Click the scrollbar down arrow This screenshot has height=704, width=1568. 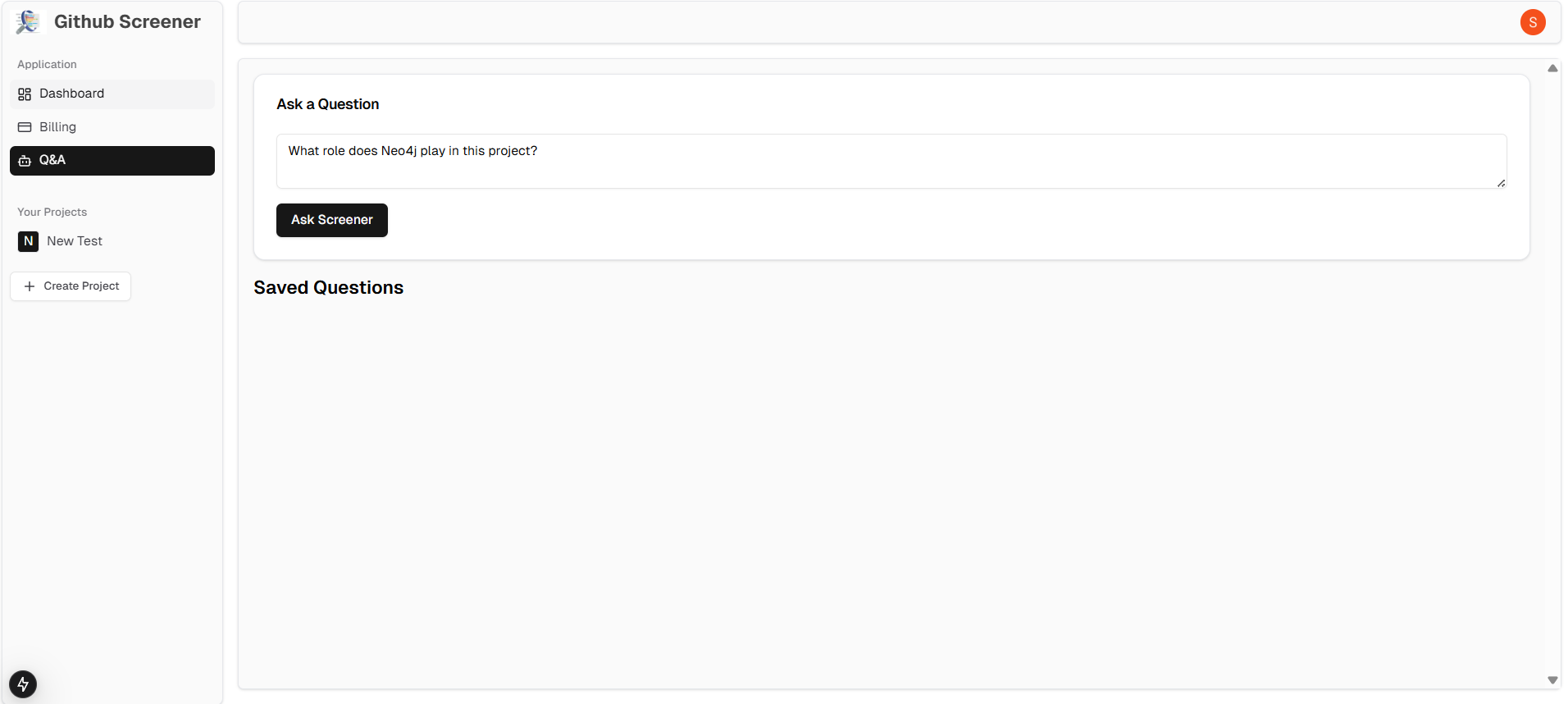point(1552,680)
